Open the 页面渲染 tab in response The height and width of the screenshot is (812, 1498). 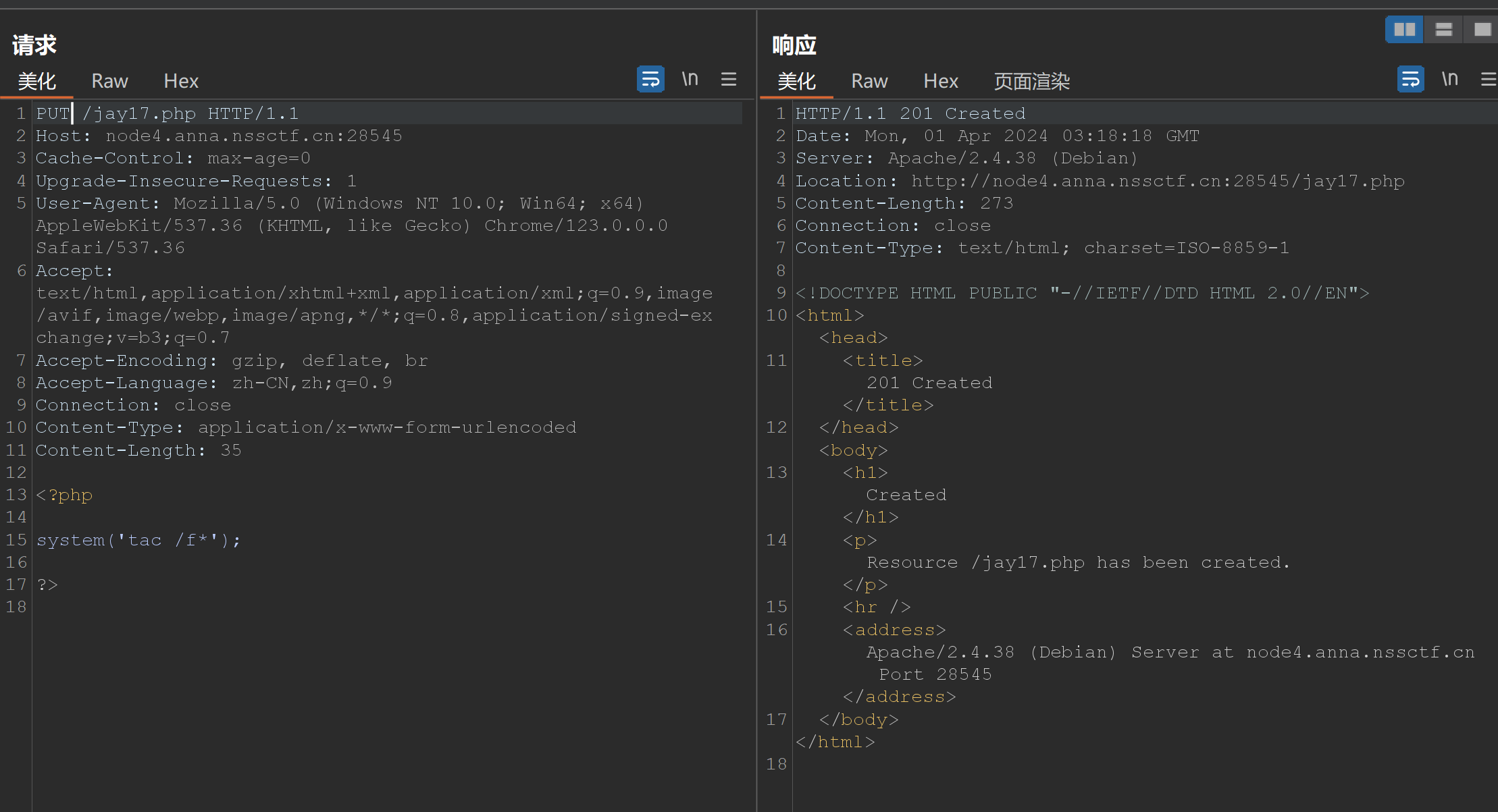click(1032, 81)
